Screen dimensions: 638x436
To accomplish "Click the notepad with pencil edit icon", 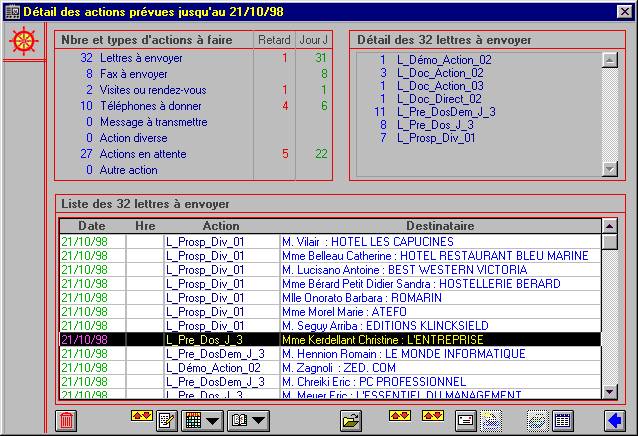I will click(167, 421).
